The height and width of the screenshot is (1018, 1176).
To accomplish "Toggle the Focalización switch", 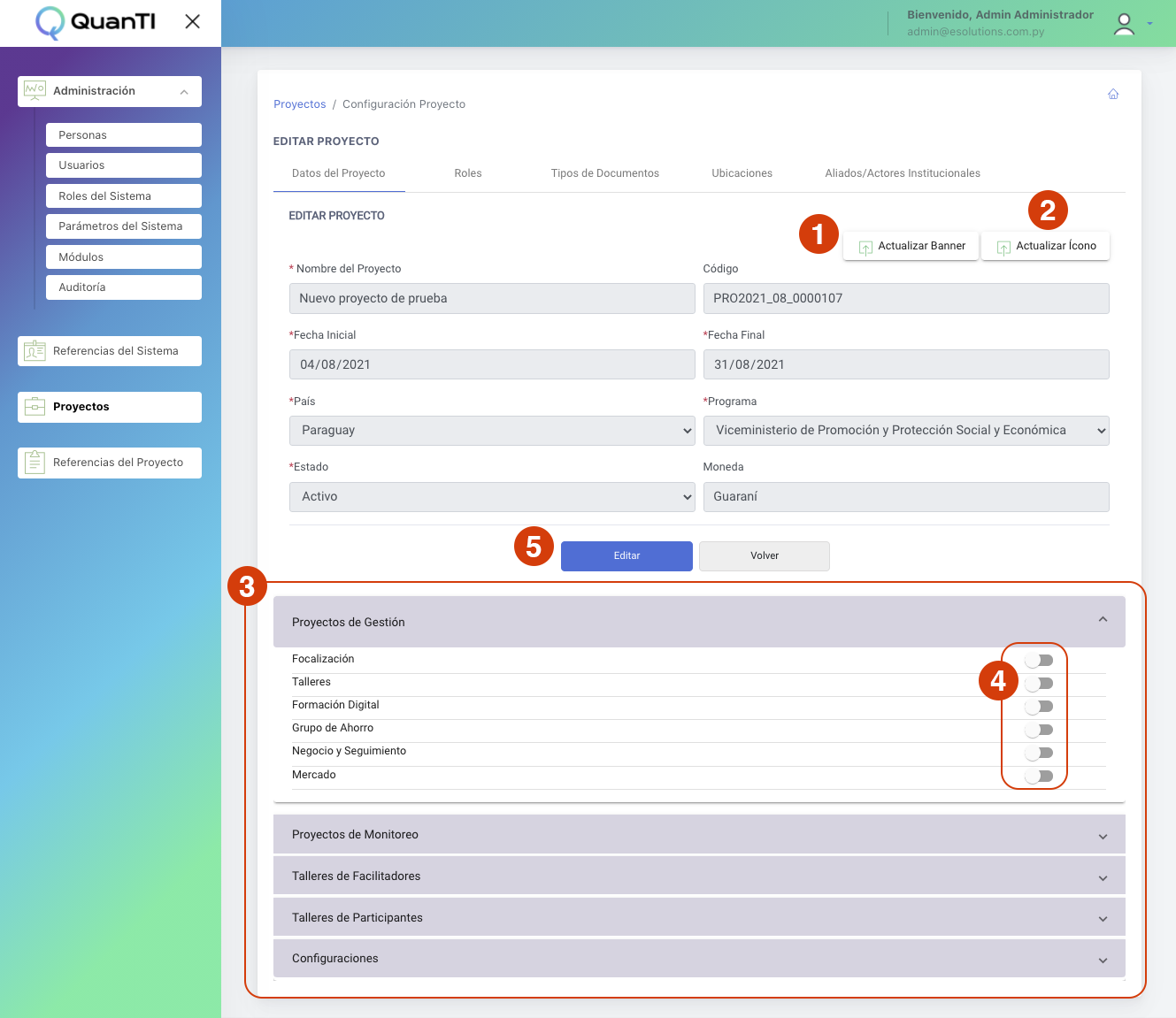I will click(x=1039, y=661).
